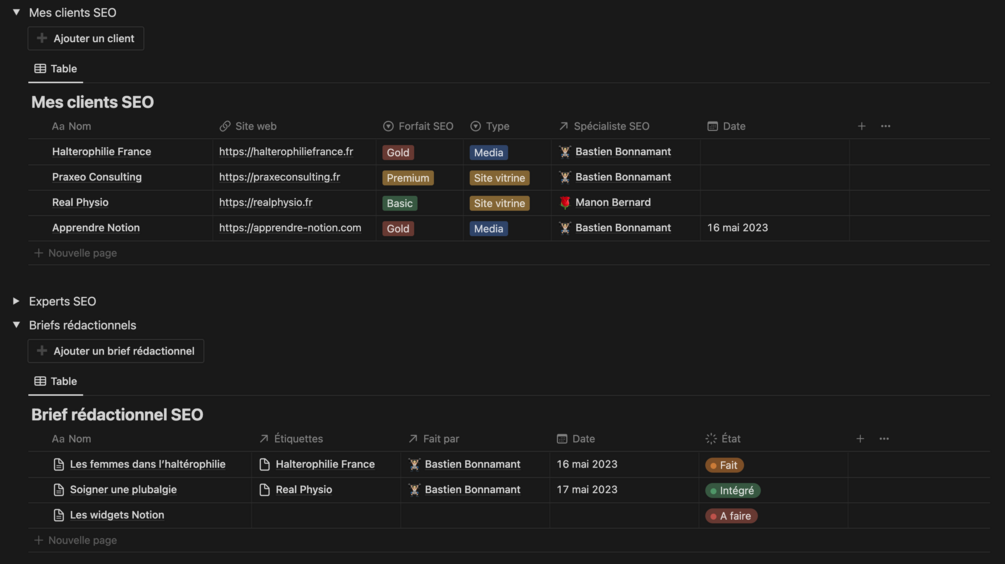Click Bastien Bonnamant in Praxeo Consulting row

click(x=615, y=177)
